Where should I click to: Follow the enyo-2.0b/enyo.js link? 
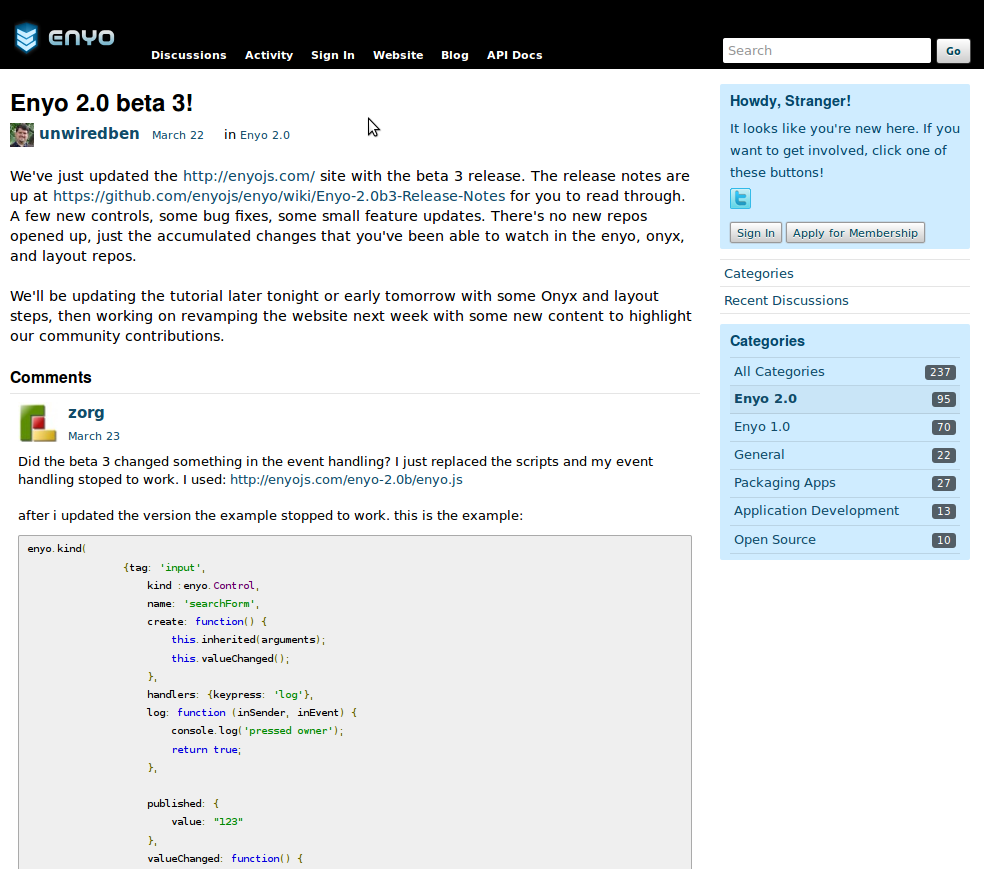point(346,479)
